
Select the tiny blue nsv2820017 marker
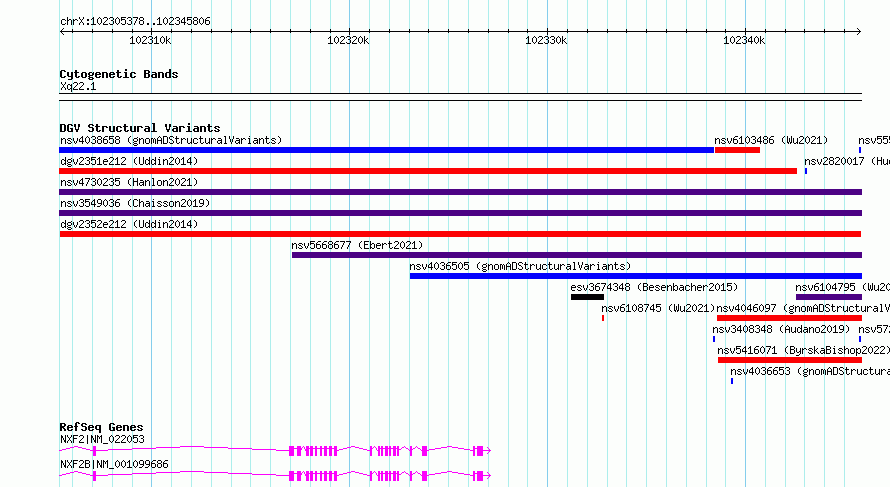[x=805, y=171]
